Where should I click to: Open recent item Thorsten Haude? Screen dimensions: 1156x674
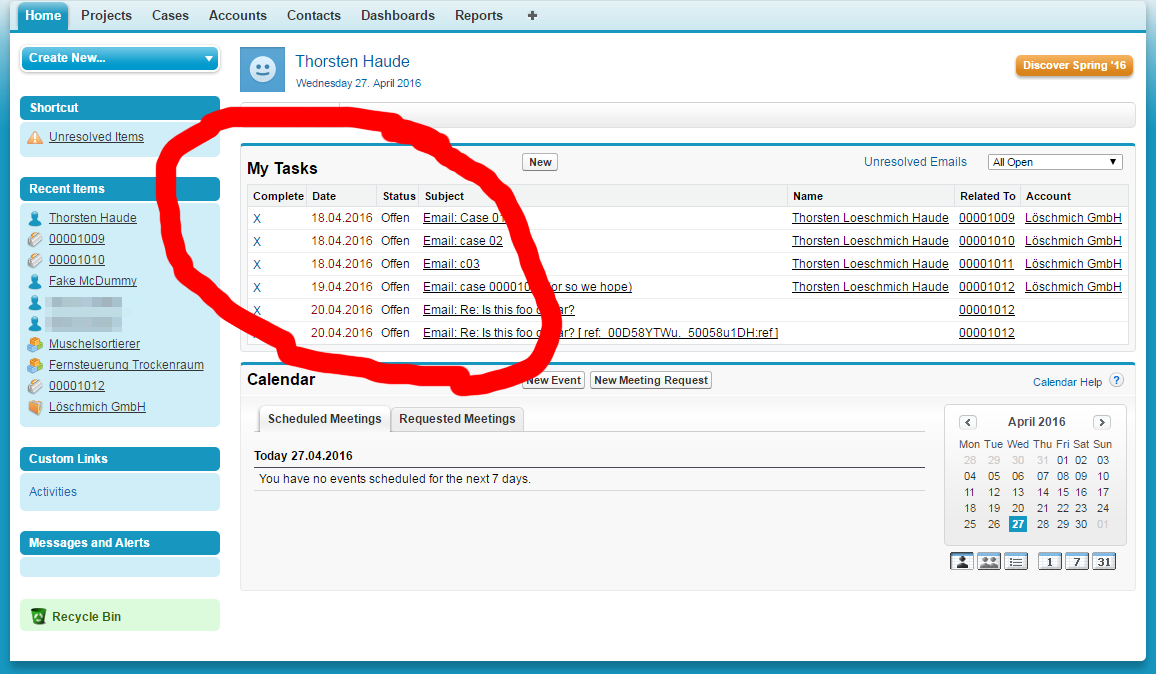pos(92,218)
